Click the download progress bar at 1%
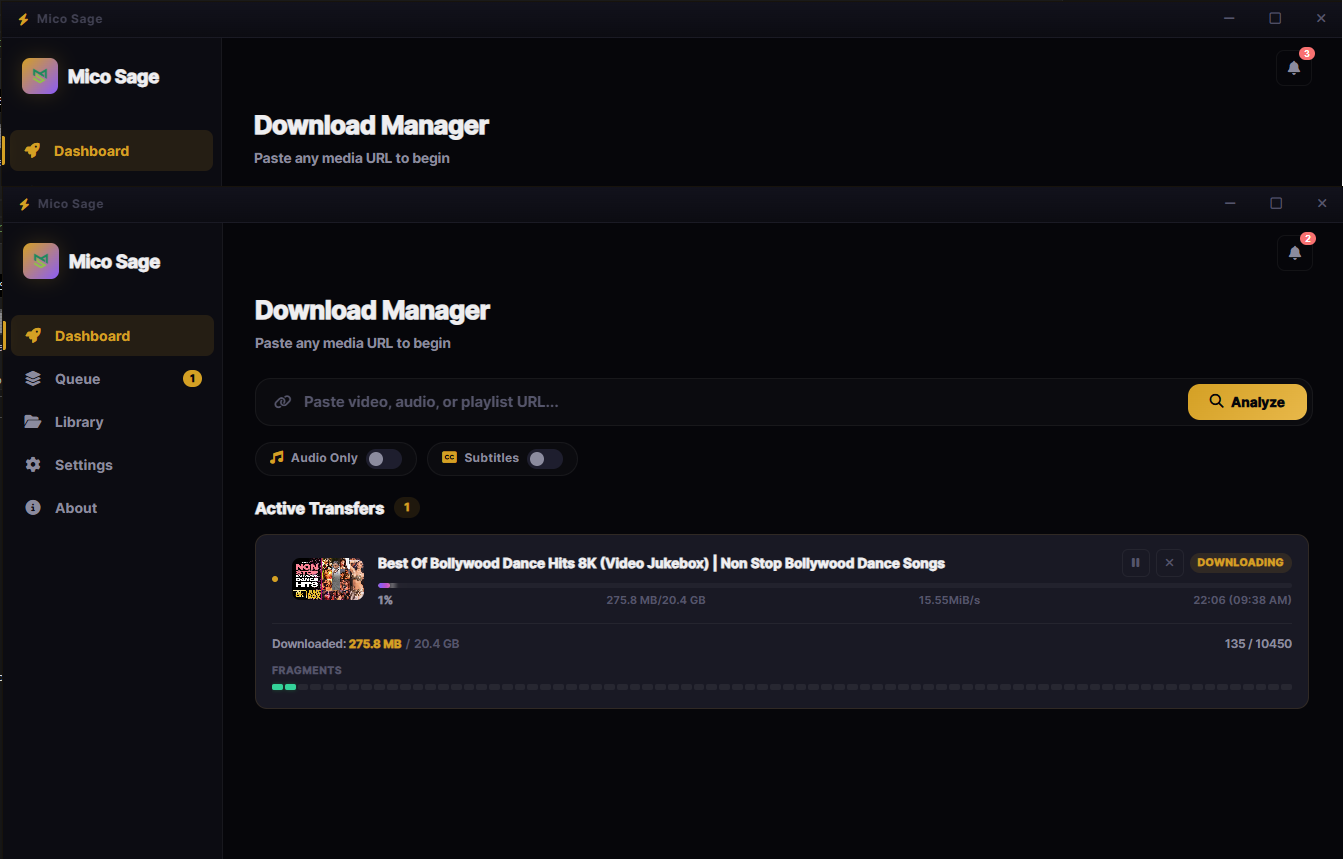This screenshot has height=859, width=1343. pyautogui.click(x=834, y=586)
